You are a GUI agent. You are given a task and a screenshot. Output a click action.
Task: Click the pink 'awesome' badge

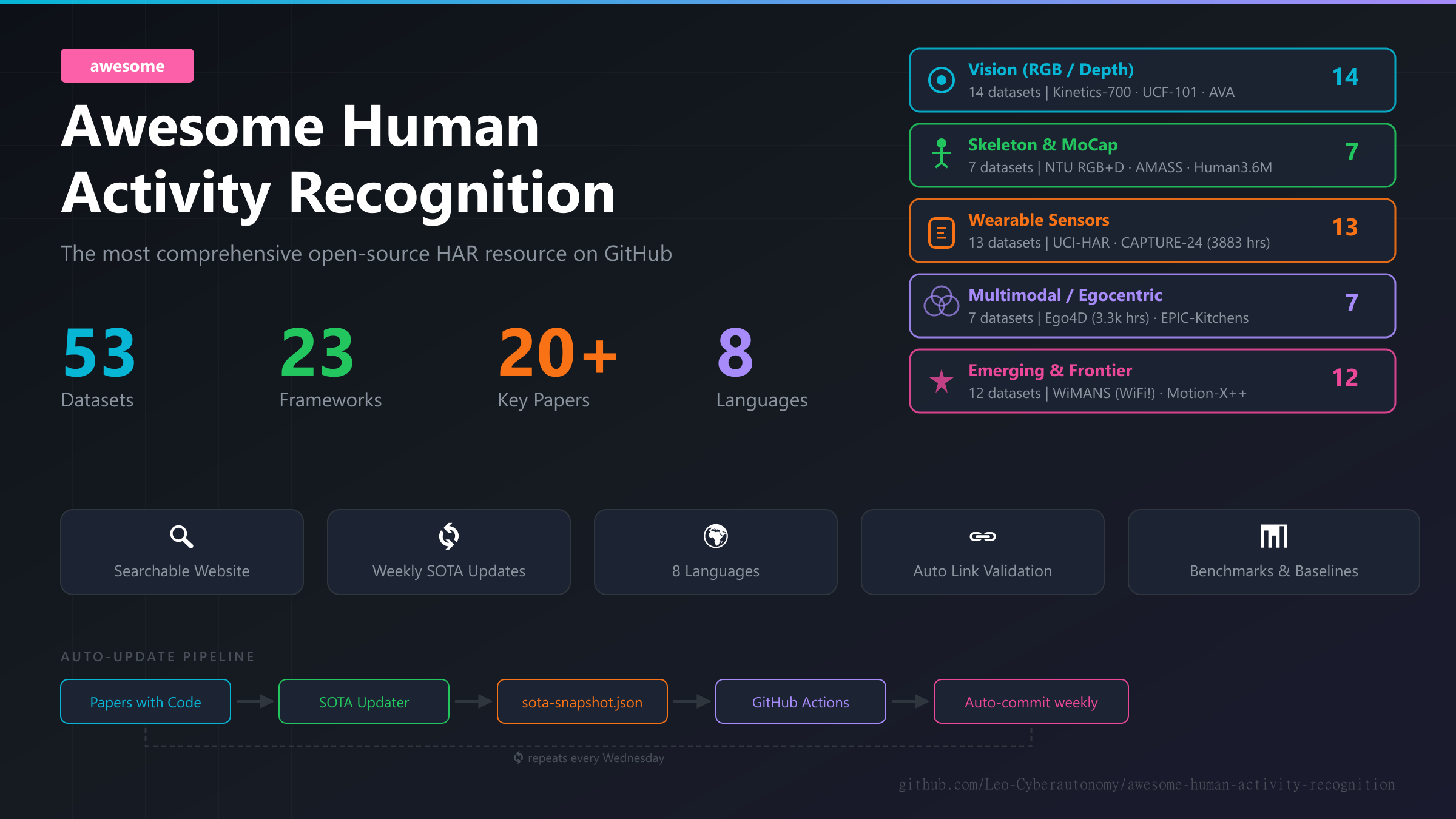127,66
